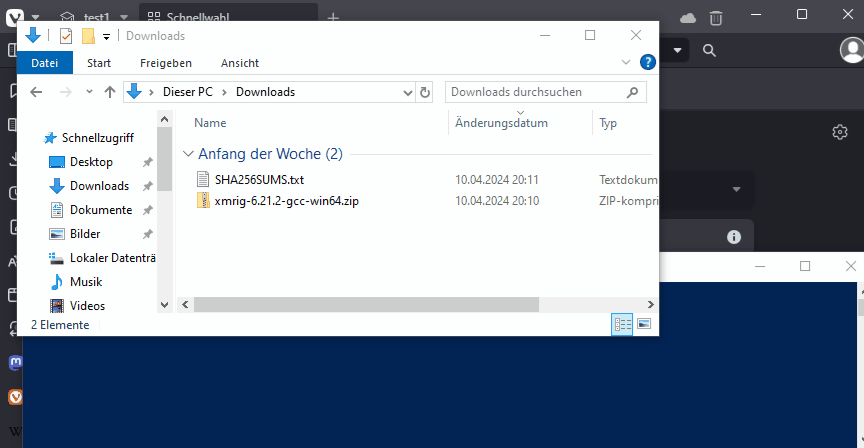Open the test1 workspace dropdown in Vivaldi
Viewport: 864px width, 448px height.
click(x=124, y=18)
